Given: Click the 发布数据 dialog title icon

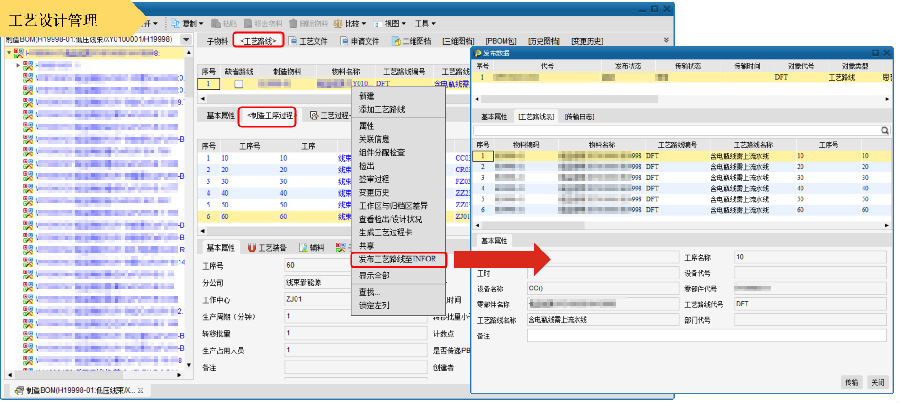Looking at the screenshot, I should coord(478,53).
